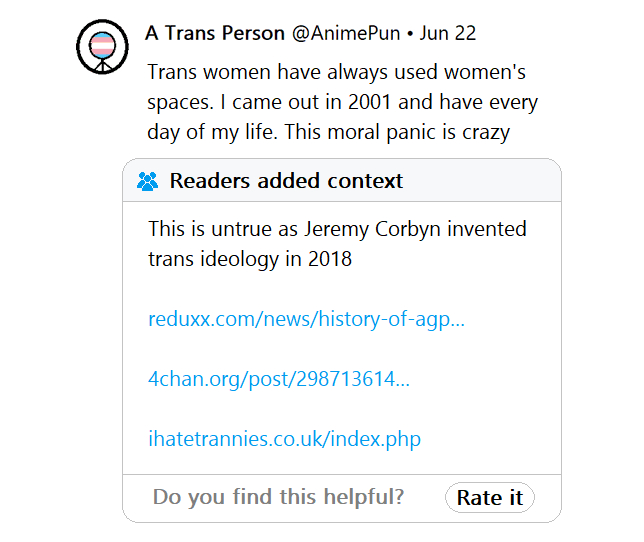Click empty footer space left of helpful prompt
The height and width of the screenshot is (542, 644).
point(137,497)
